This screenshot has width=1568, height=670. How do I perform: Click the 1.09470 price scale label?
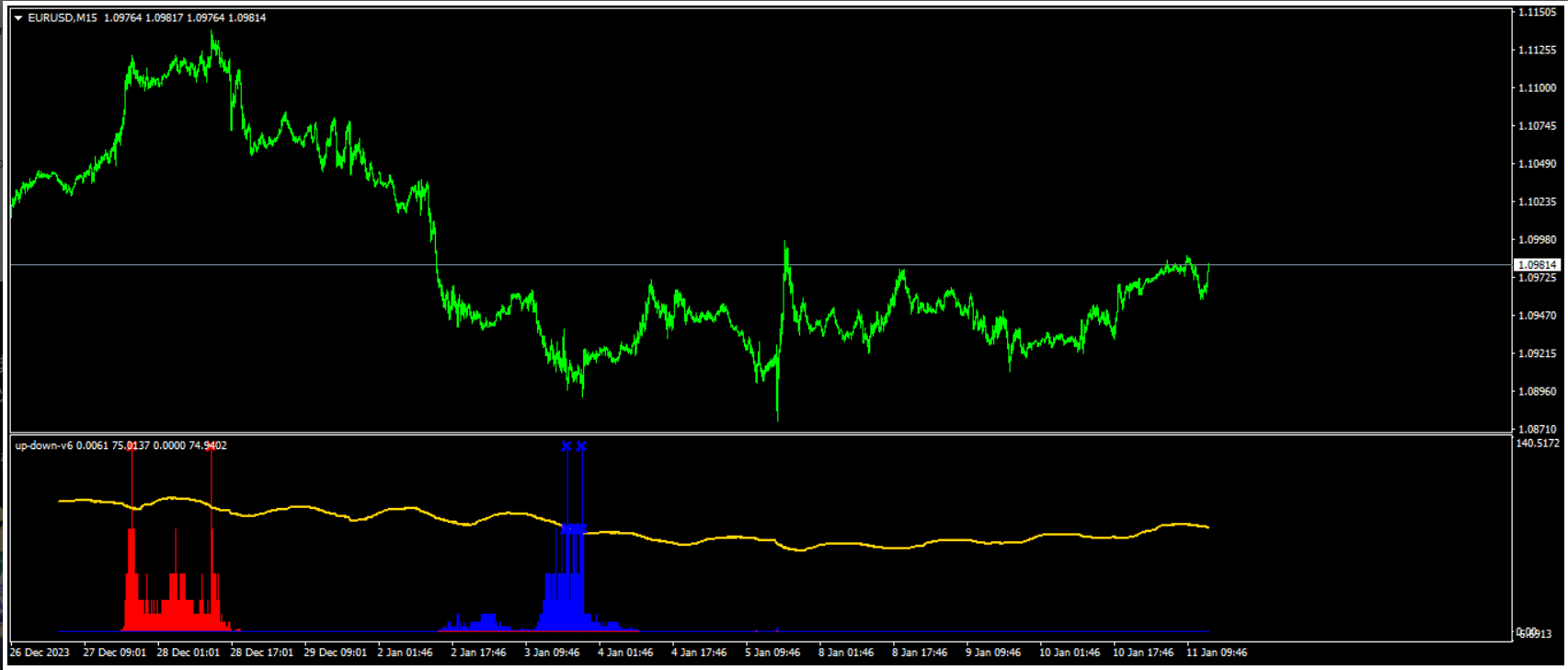pyautogui.click(x=1537, y=316)
